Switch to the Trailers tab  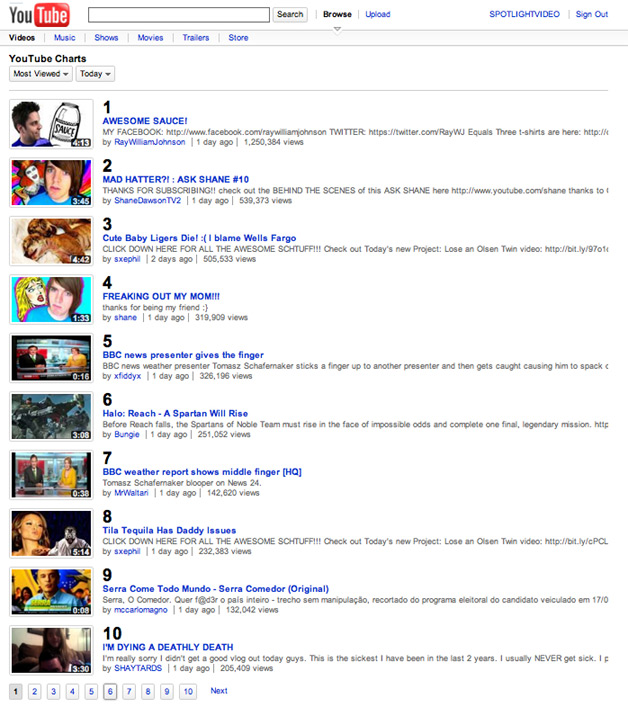(196, 38)
